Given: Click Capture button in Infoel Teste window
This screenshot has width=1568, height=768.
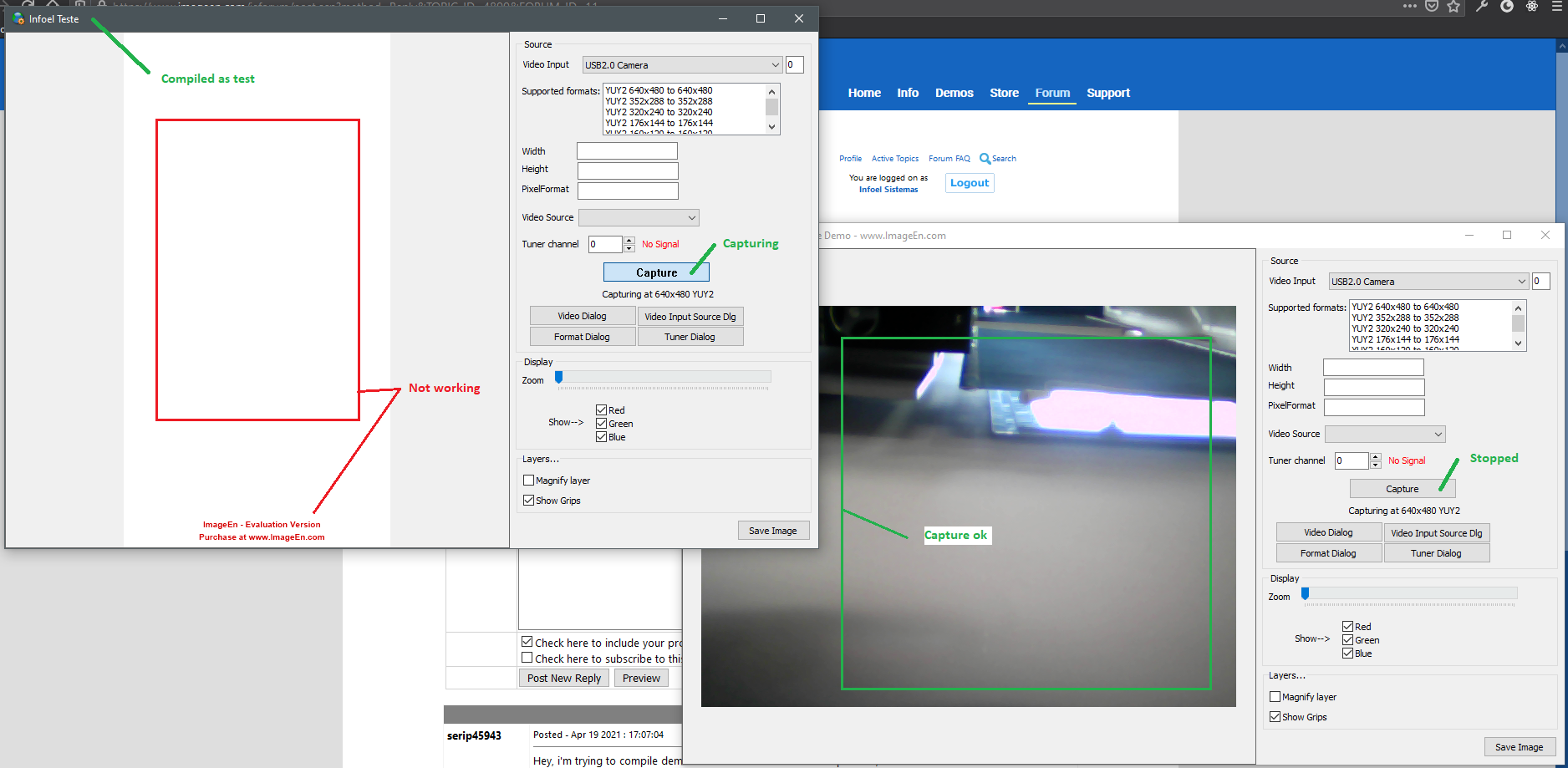Looking at the screenshot, I should (656, 272).
